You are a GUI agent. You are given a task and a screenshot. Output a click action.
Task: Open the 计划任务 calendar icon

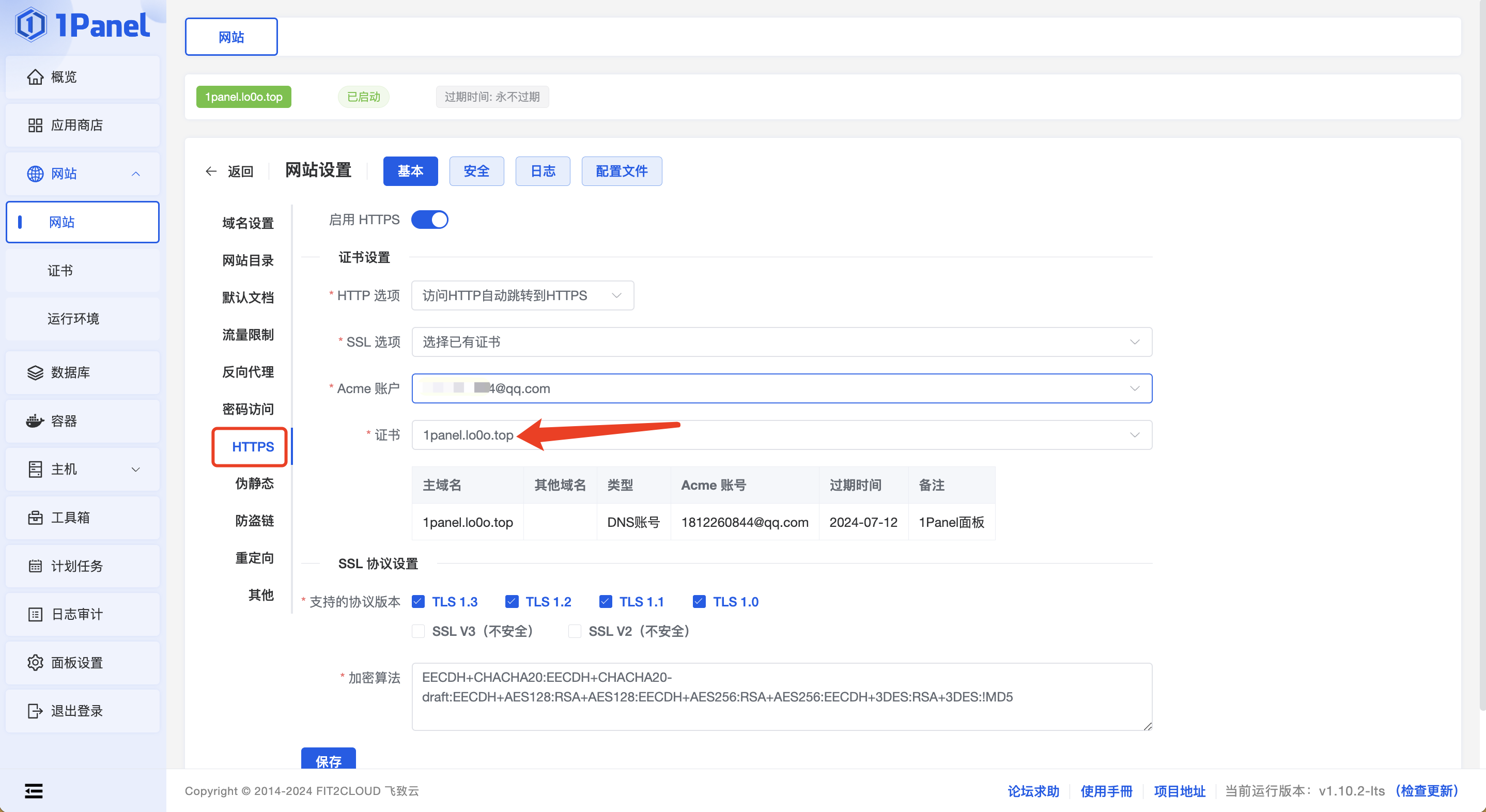click(x=35, y=566)
